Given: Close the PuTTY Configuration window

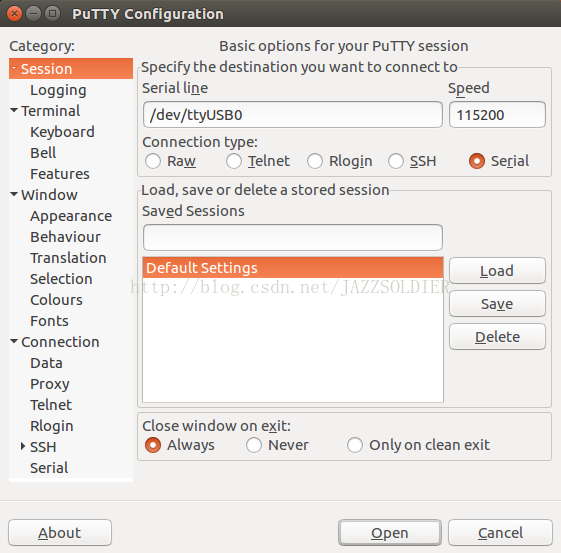Looking at the screenshot, I should pos(14,14).
